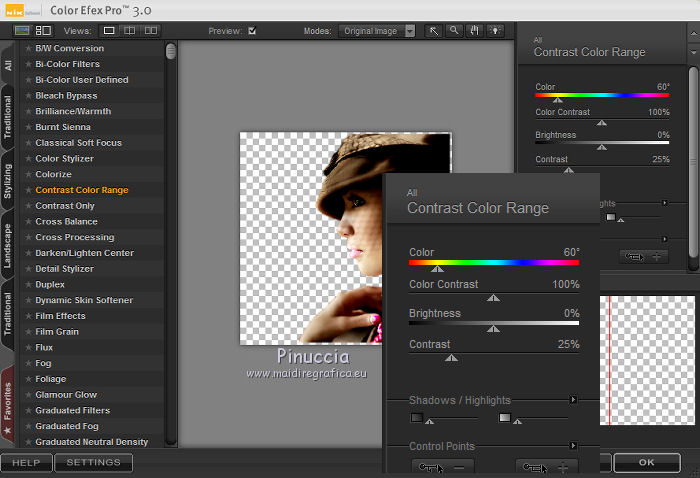This screenshot has width=700, height=478.
Task: Toggle favorite star for Film Grain
Action: point(28,332)
